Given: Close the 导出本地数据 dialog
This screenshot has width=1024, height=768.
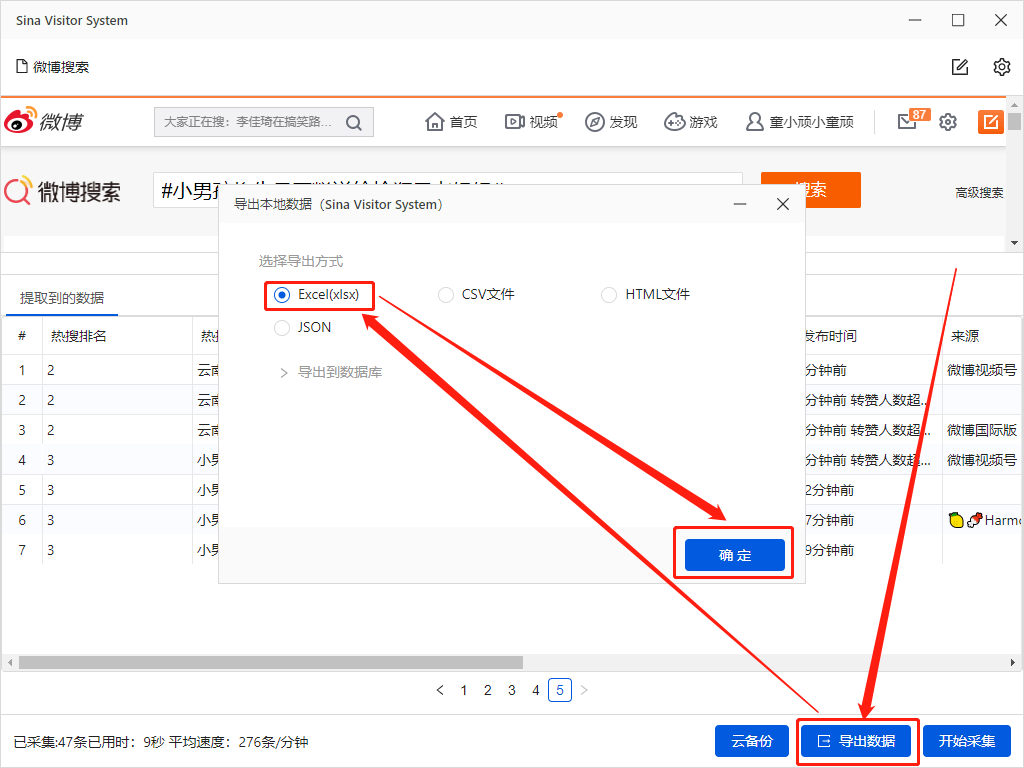Looking at the screenshot, I should click(x=783, y=204).
